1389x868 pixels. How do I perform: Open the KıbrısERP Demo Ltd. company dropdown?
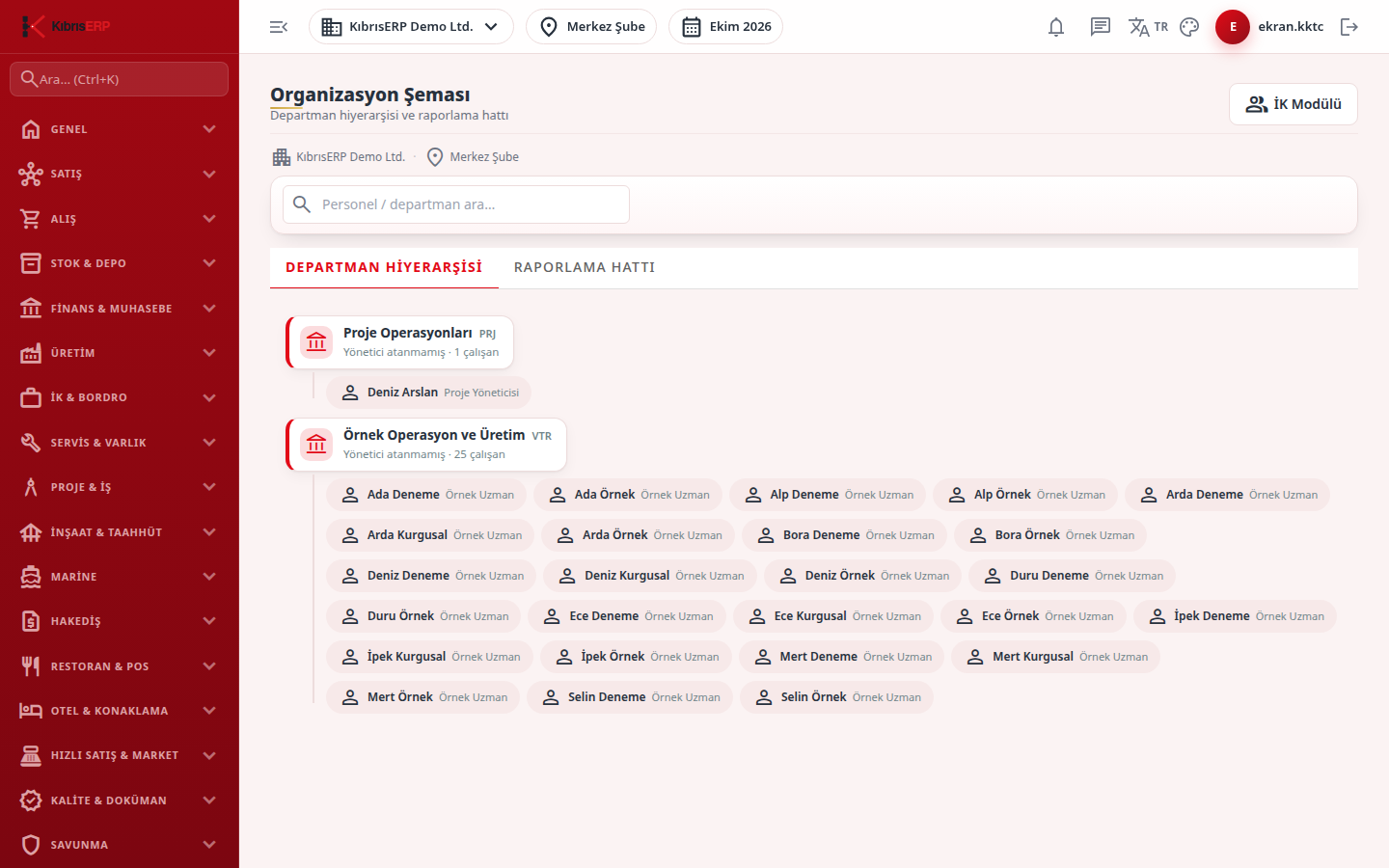pyautogui.click(x=411, y=27)
